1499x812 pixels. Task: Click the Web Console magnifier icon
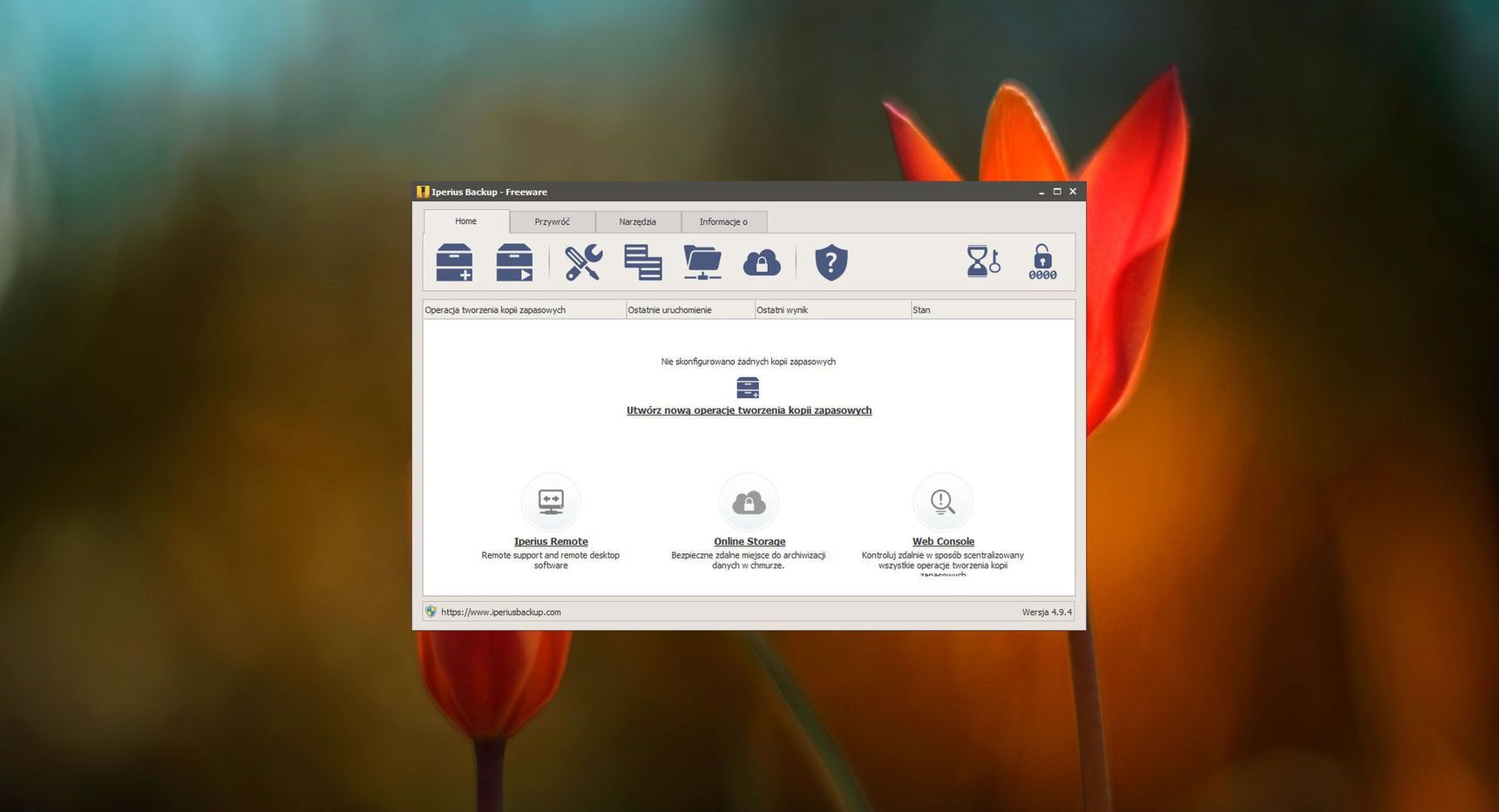(x=943, y=502)
